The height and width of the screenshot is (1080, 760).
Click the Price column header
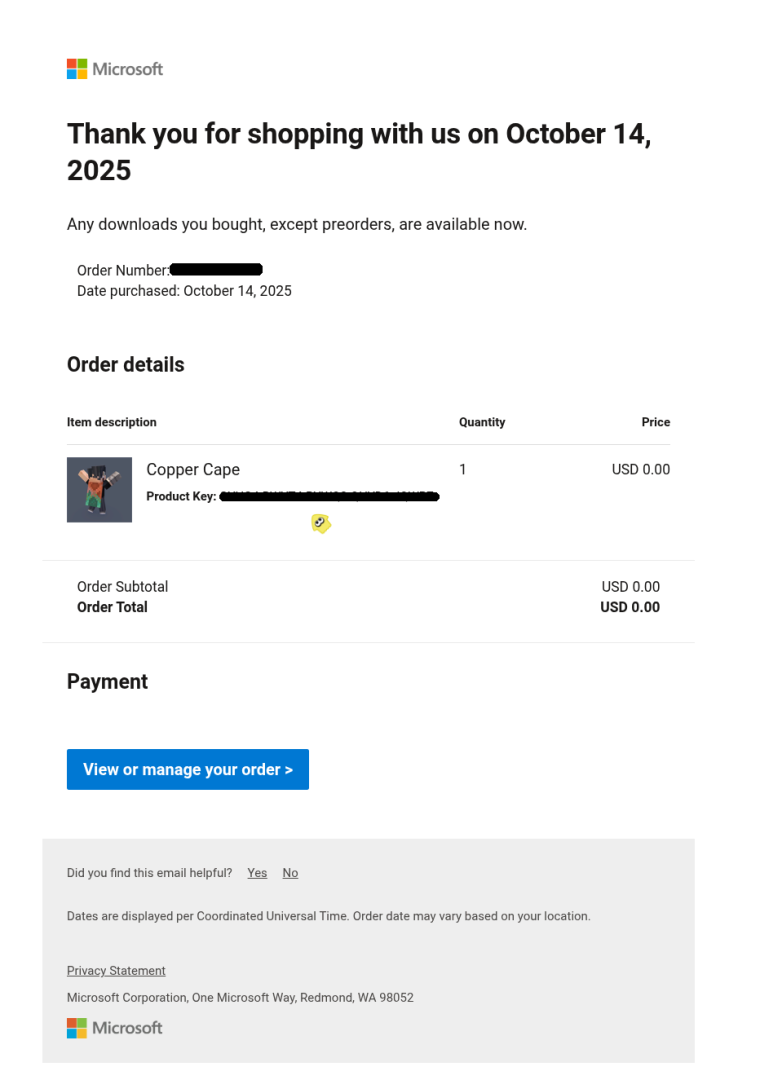[x=655, y=422]
